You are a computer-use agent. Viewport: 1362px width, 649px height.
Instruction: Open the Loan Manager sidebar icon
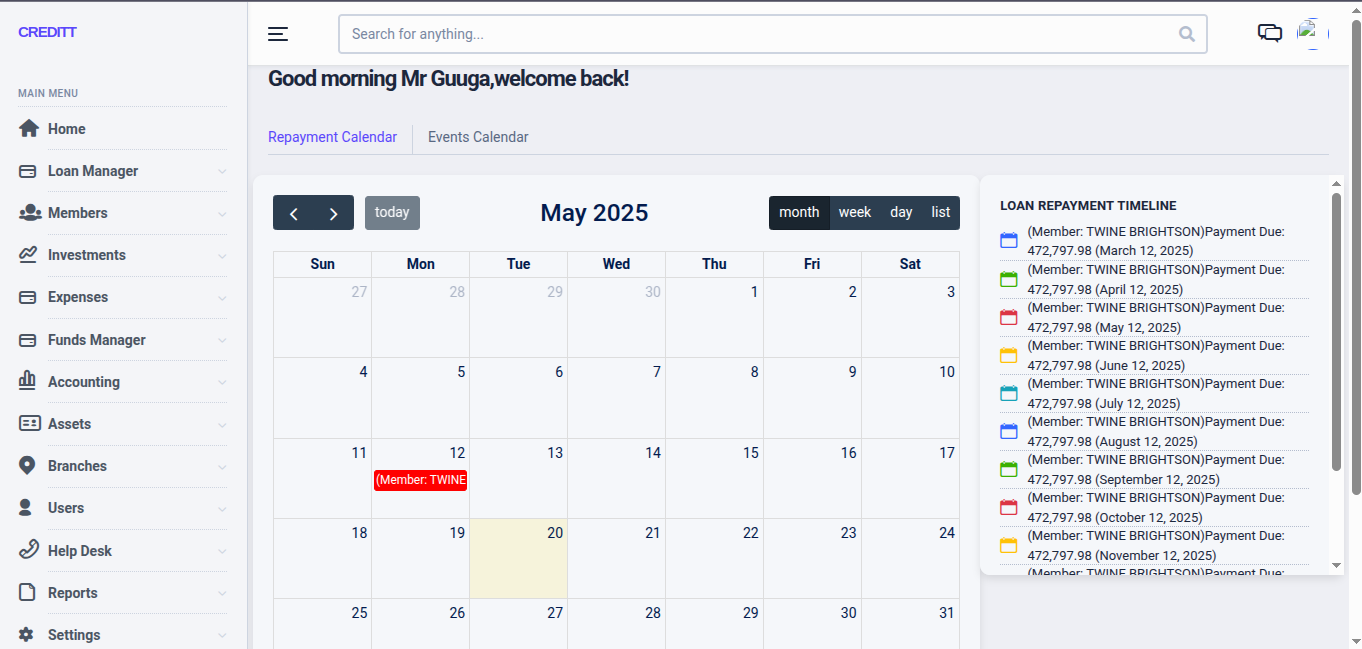[x=27, y=171]
